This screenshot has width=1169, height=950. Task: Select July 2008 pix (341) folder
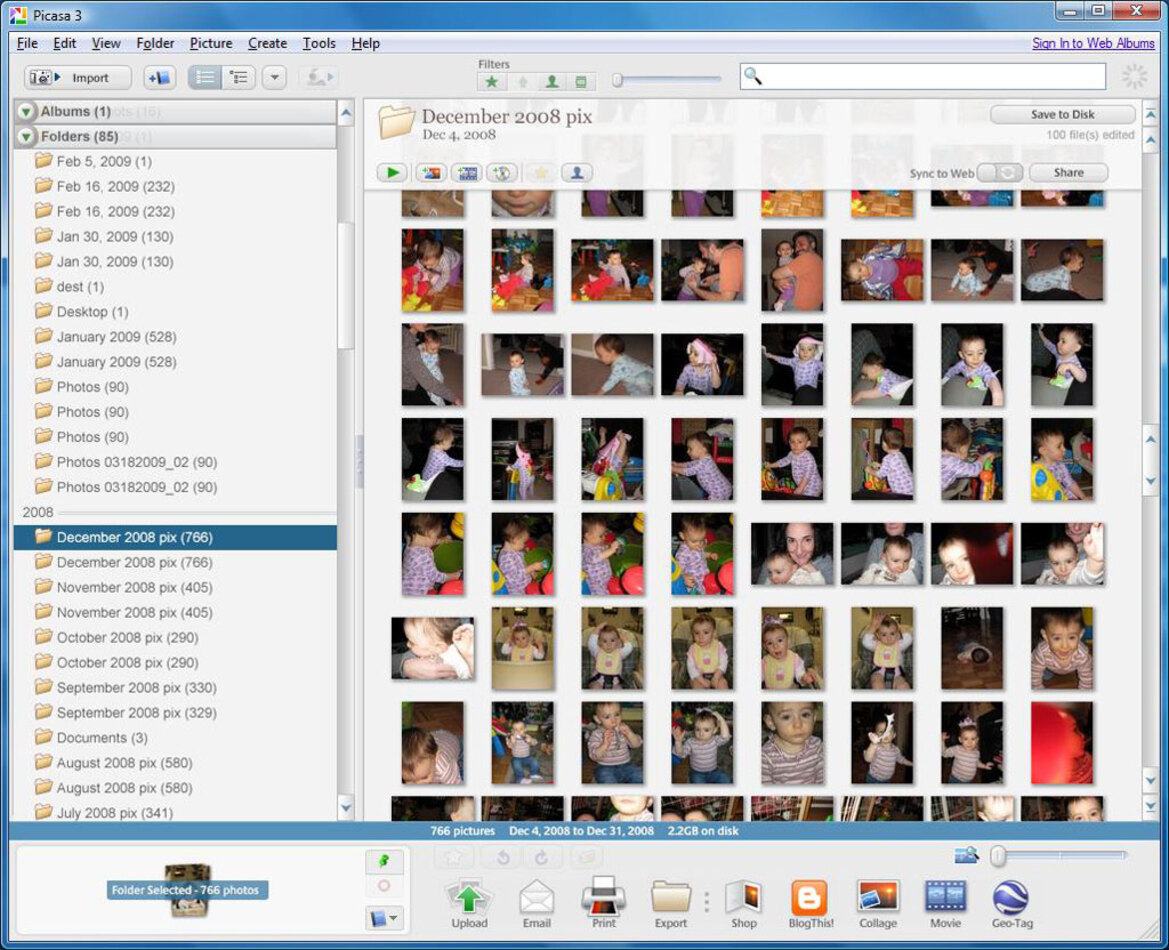175,812
